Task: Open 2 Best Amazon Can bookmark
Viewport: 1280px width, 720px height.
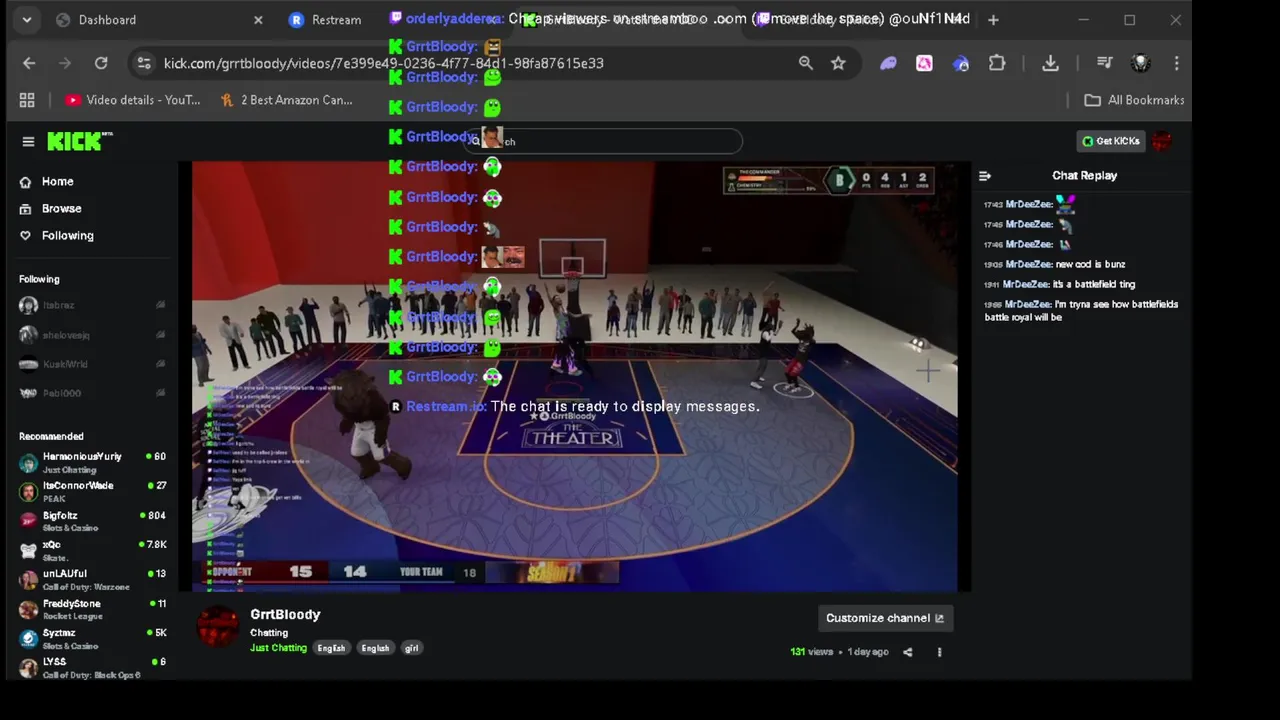Action: point(286,100)
